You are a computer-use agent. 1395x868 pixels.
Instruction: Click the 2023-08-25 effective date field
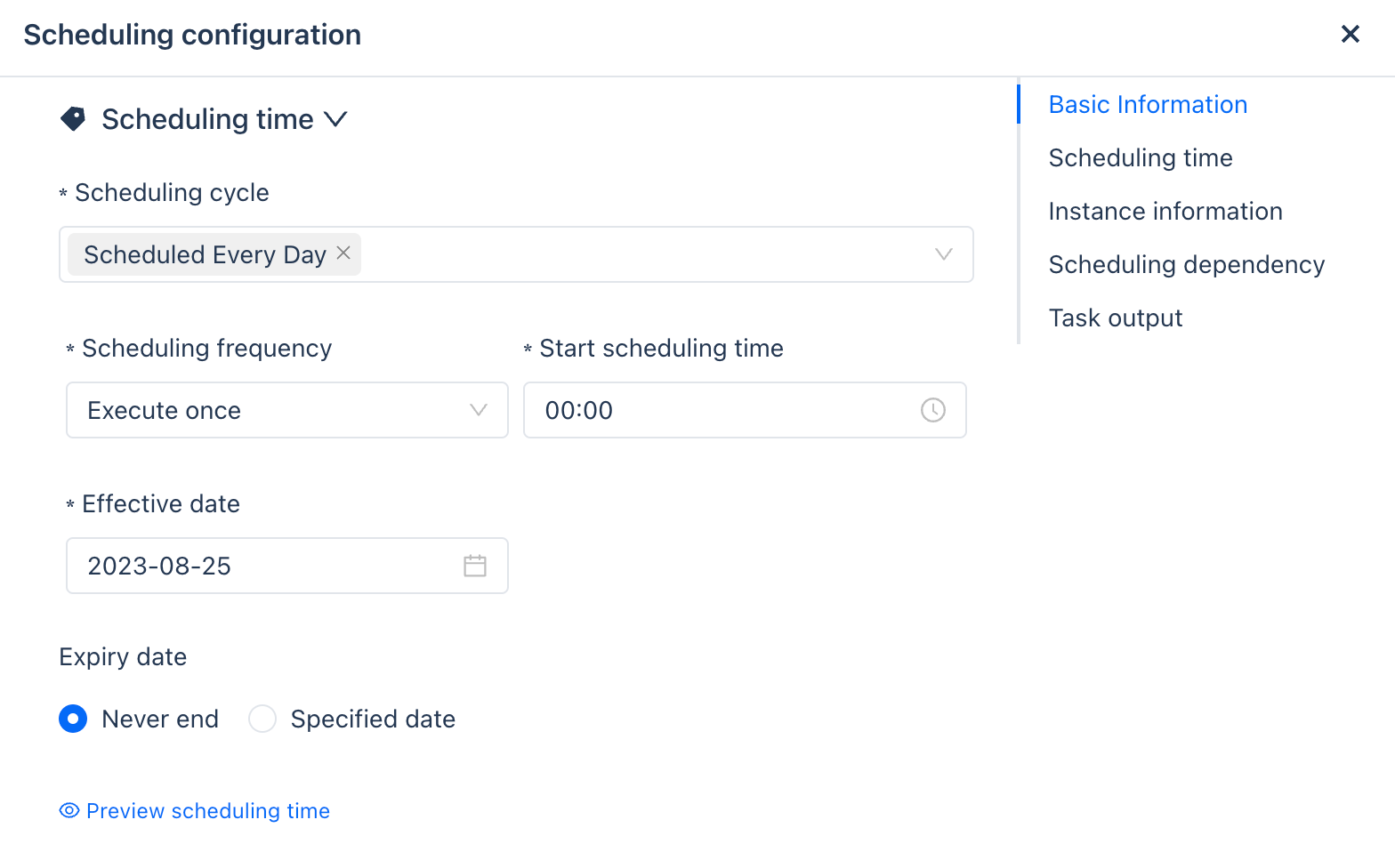[267, 566]
